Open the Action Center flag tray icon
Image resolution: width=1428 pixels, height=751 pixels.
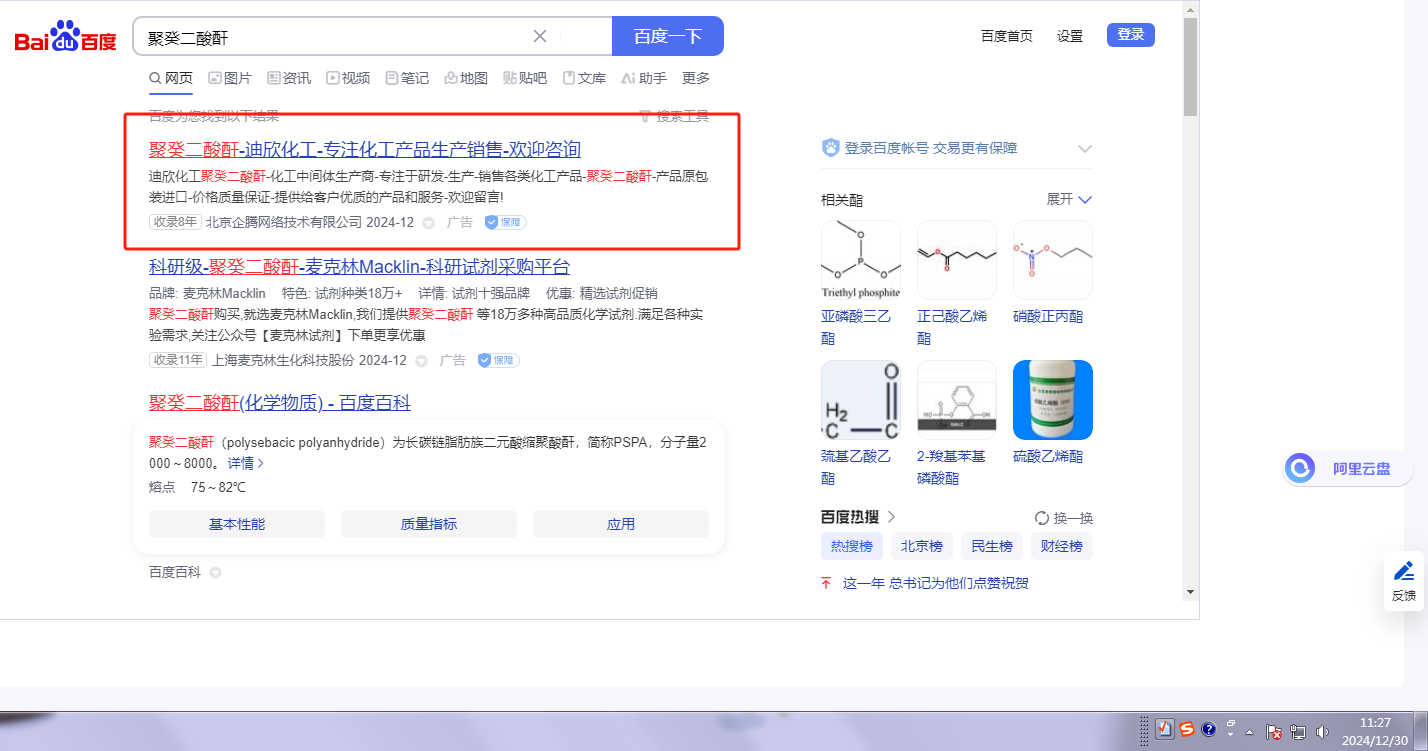(1274, 731)
